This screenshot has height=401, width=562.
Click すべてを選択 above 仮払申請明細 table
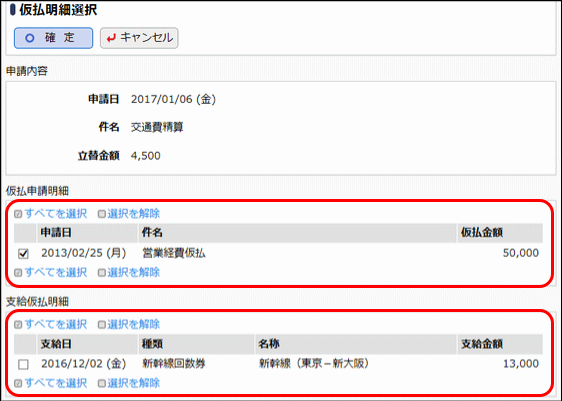[x=56, y=214]
